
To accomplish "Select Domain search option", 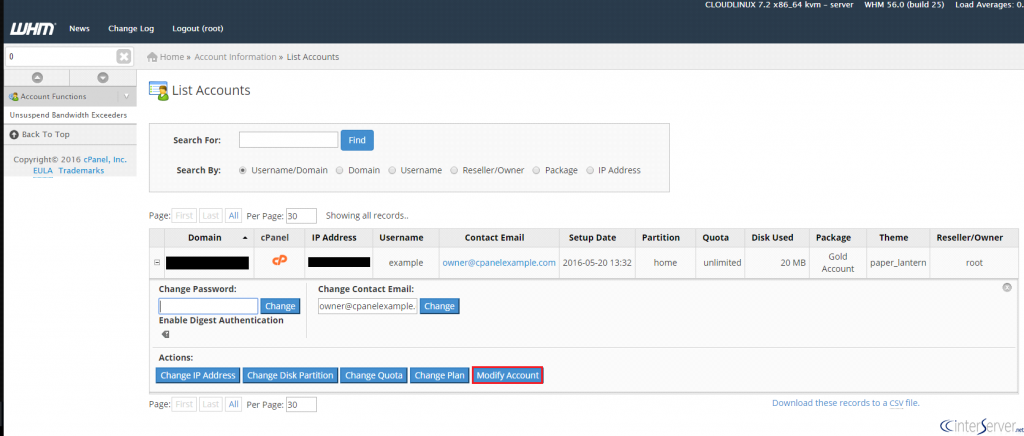I will coord(340,170).
